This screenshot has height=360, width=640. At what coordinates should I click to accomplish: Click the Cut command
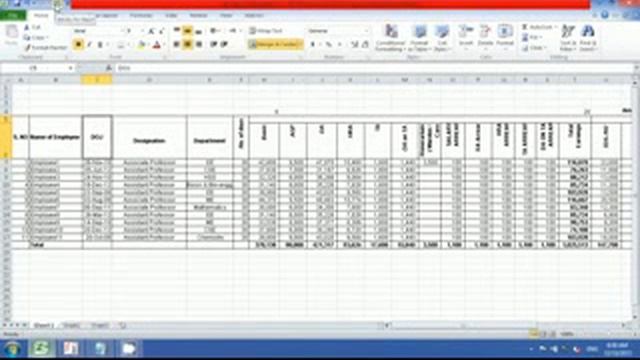[33, 27]
